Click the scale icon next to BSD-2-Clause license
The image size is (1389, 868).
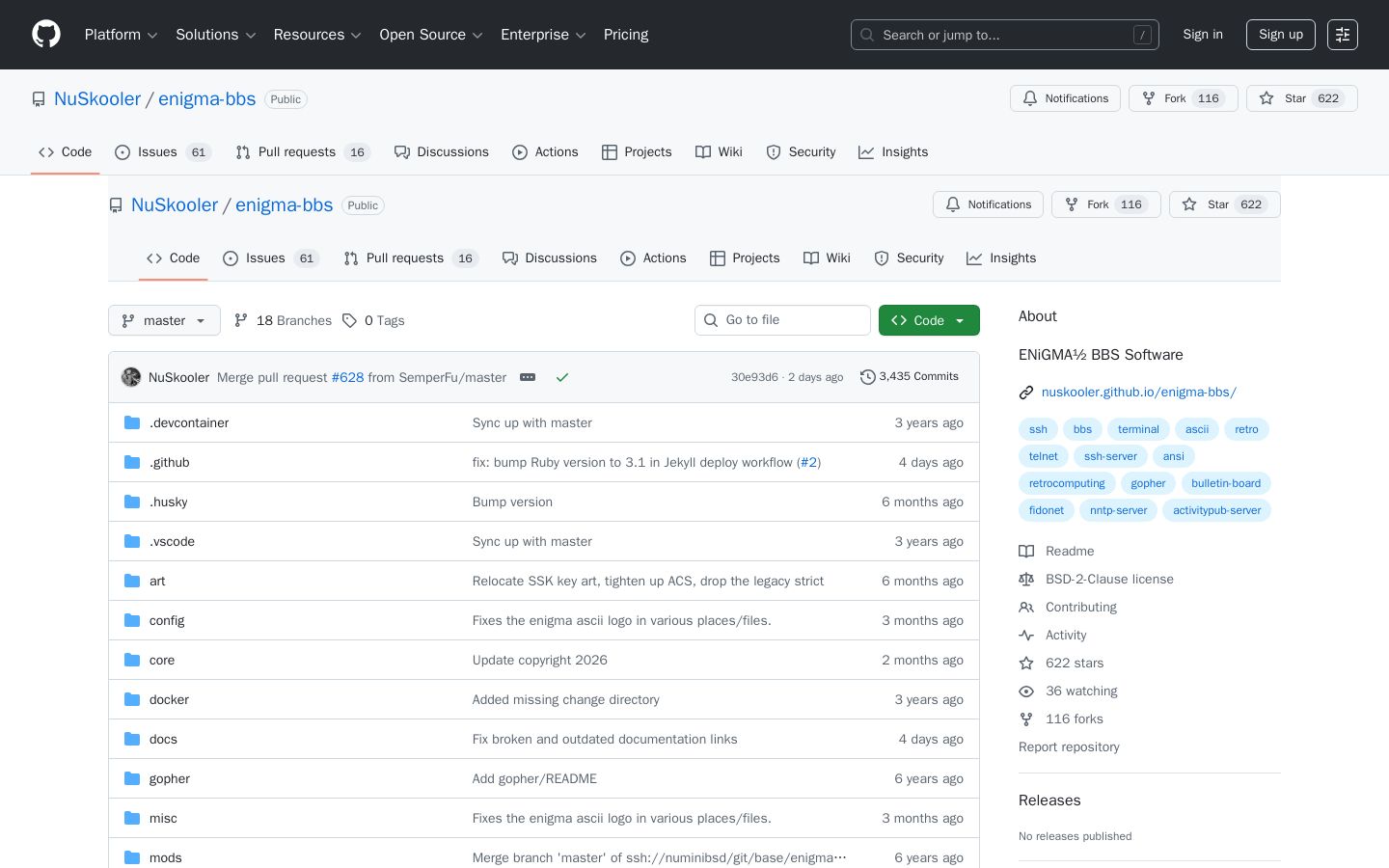point(1026,580)
